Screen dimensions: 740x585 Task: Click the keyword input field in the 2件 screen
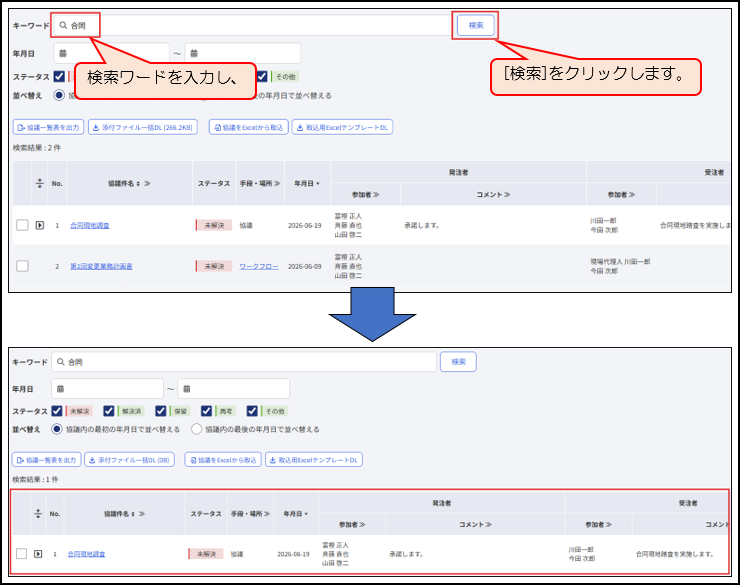pos(252,25)
